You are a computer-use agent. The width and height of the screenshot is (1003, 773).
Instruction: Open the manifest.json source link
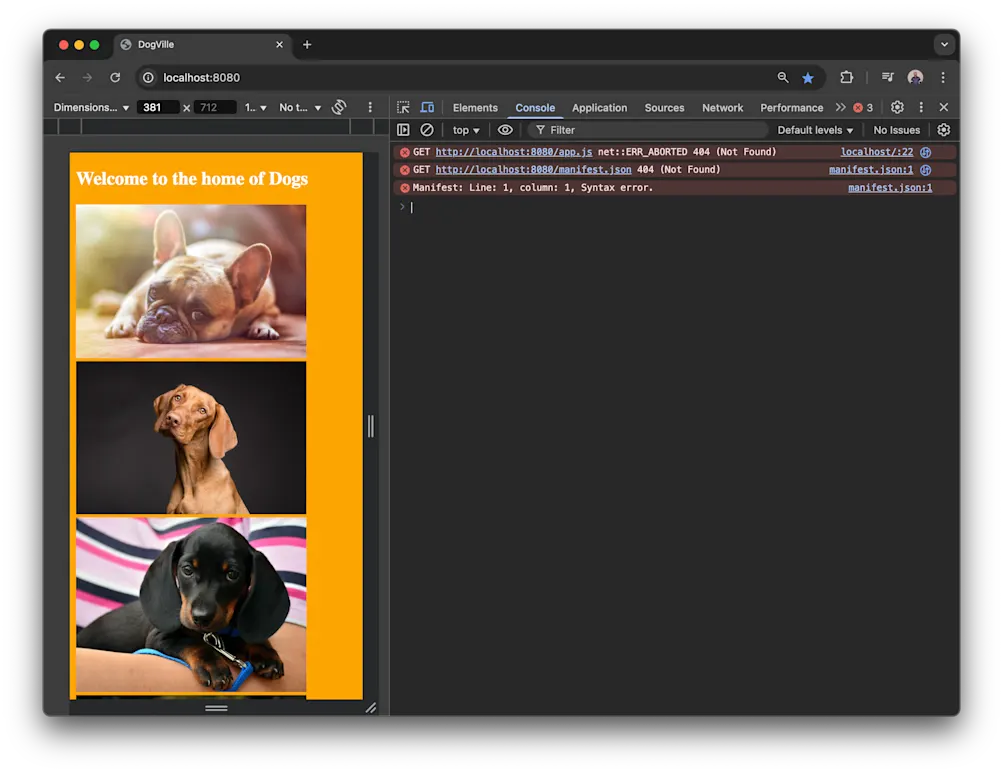tap(868, 169)
